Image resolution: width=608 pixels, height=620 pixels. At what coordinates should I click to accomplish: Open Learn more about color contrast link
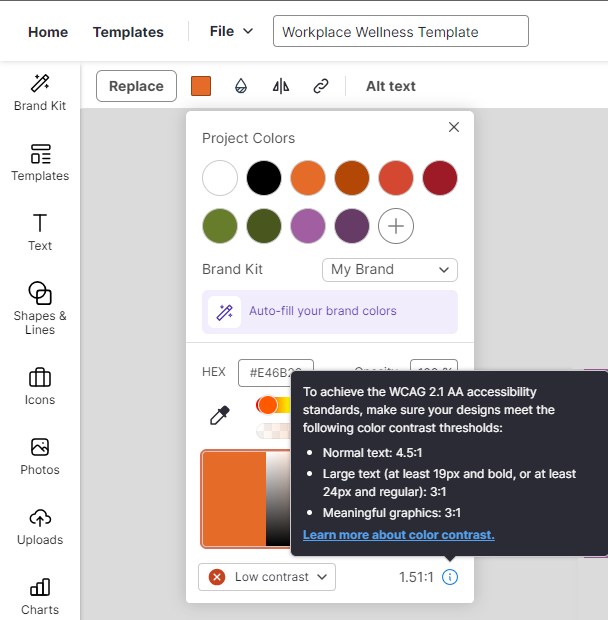398,535
